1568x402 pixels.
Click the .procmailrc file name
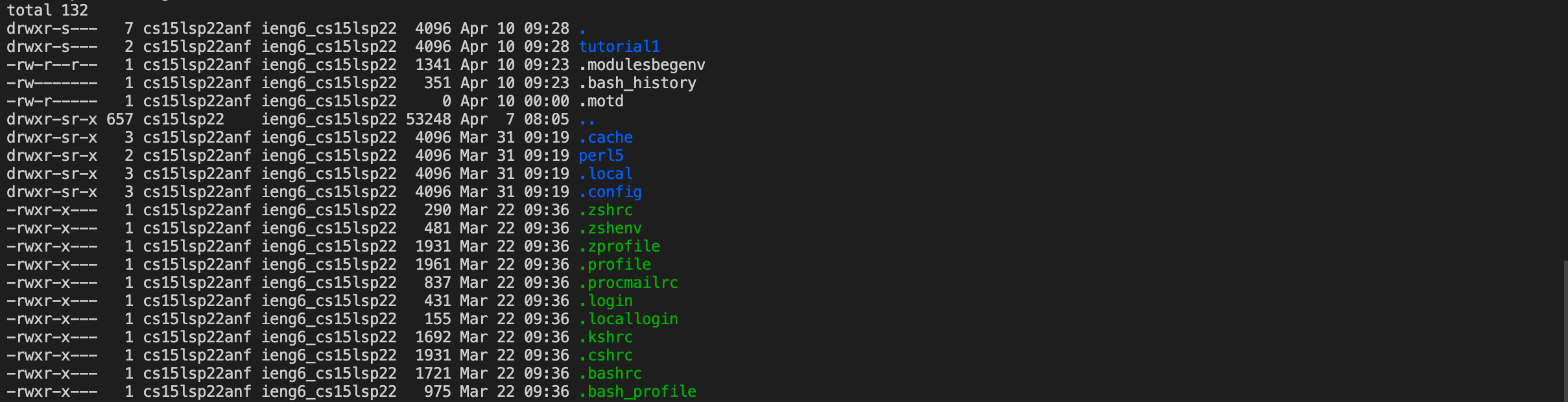pyautogui.click(x=628, y=283)
